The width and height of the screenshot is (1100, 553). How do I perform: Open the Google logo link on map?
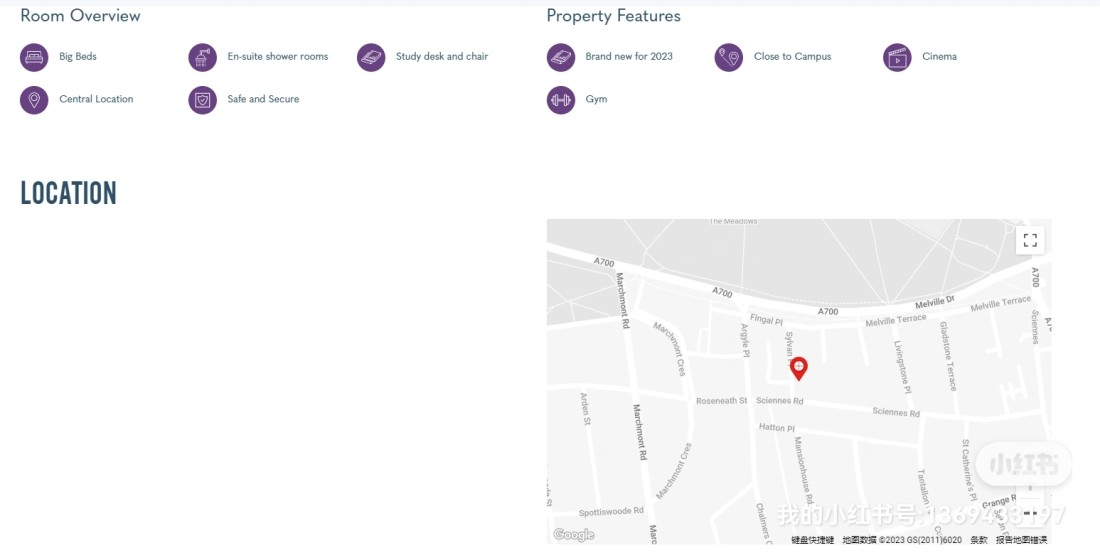pos(574,535)
